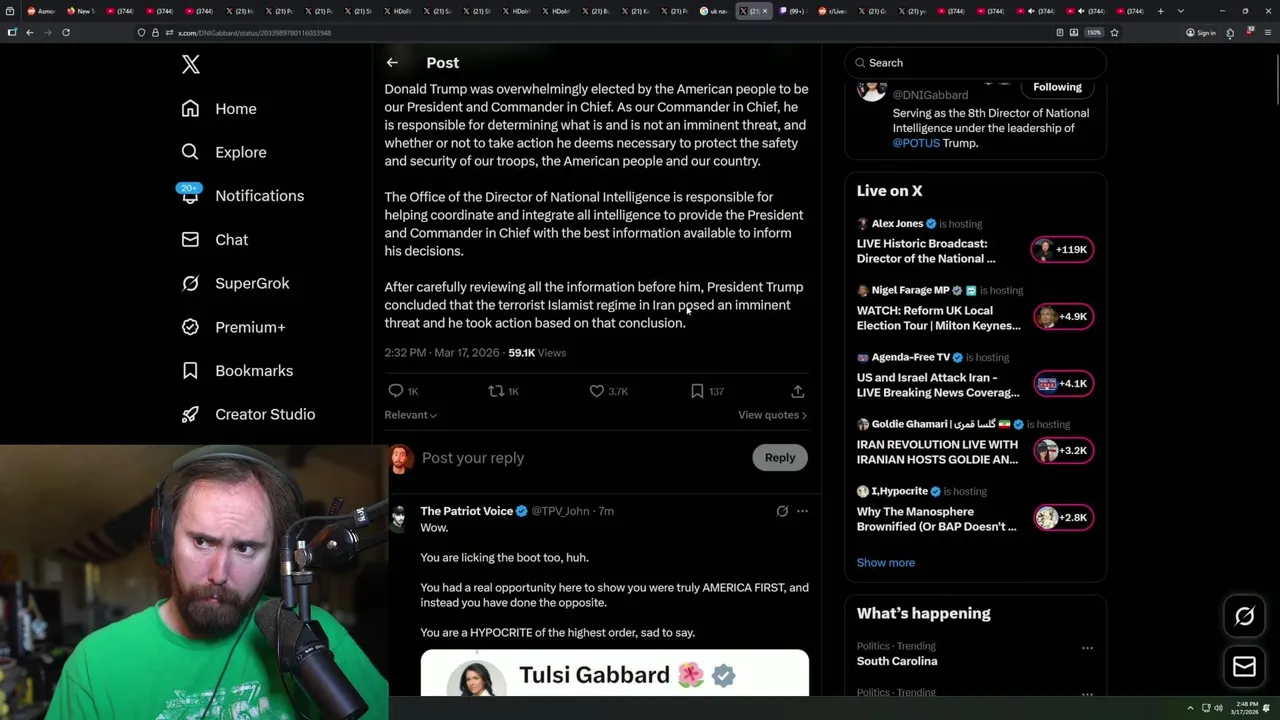Open the floating Grok button
Screen dimensions: 1280x720
(1244, 617)
